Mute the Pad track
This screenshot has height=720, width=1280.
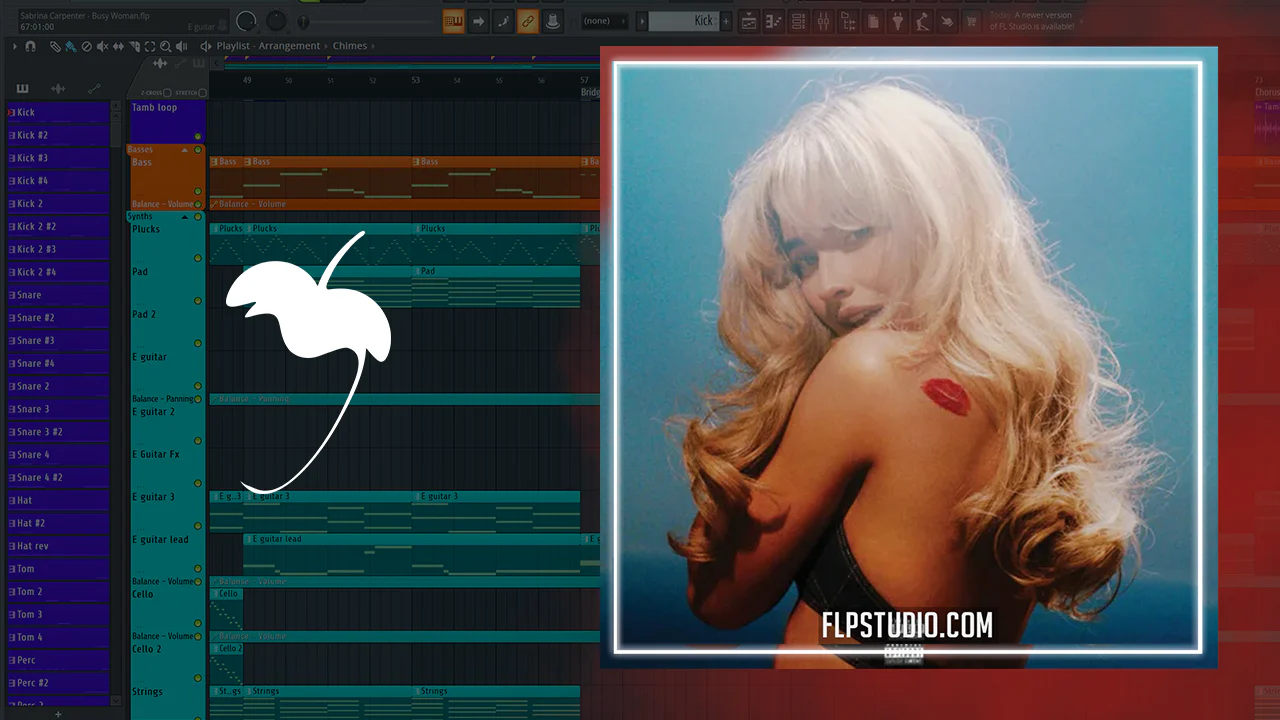198,301
